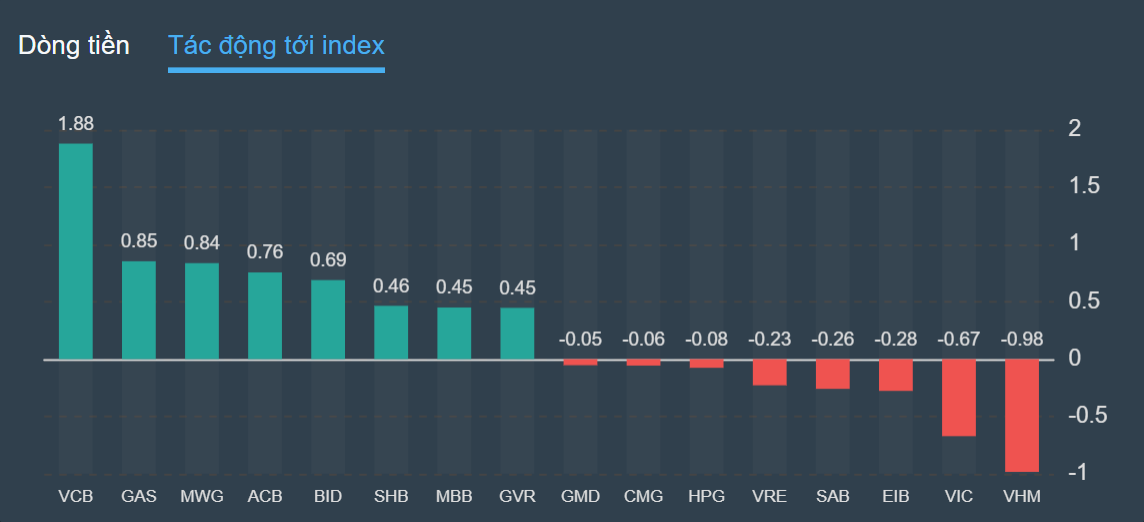Screen dimensions: 1144x522
Task: Click the small red GMD bar
Action: 580,362
